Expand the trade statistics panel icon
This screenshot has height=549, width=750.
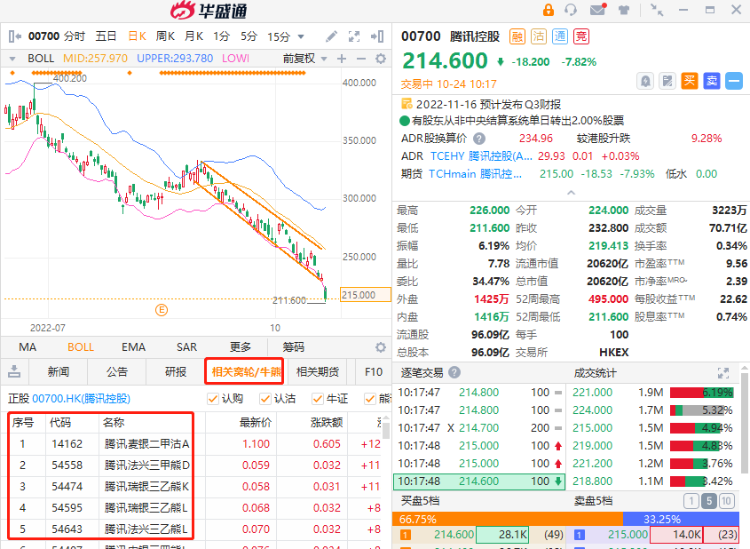coord(723,373)
